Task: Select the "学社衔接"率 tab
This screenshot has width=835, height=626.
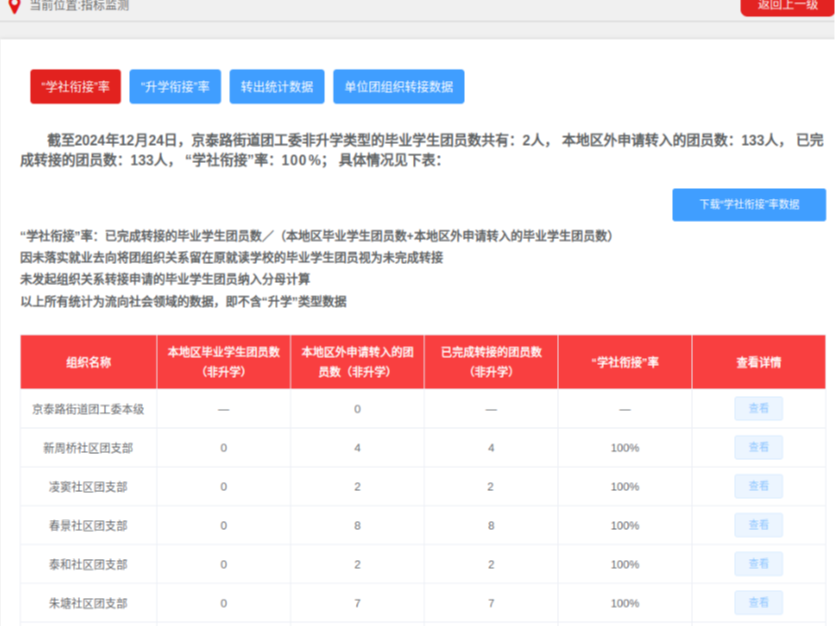Action: pos(76,86)
